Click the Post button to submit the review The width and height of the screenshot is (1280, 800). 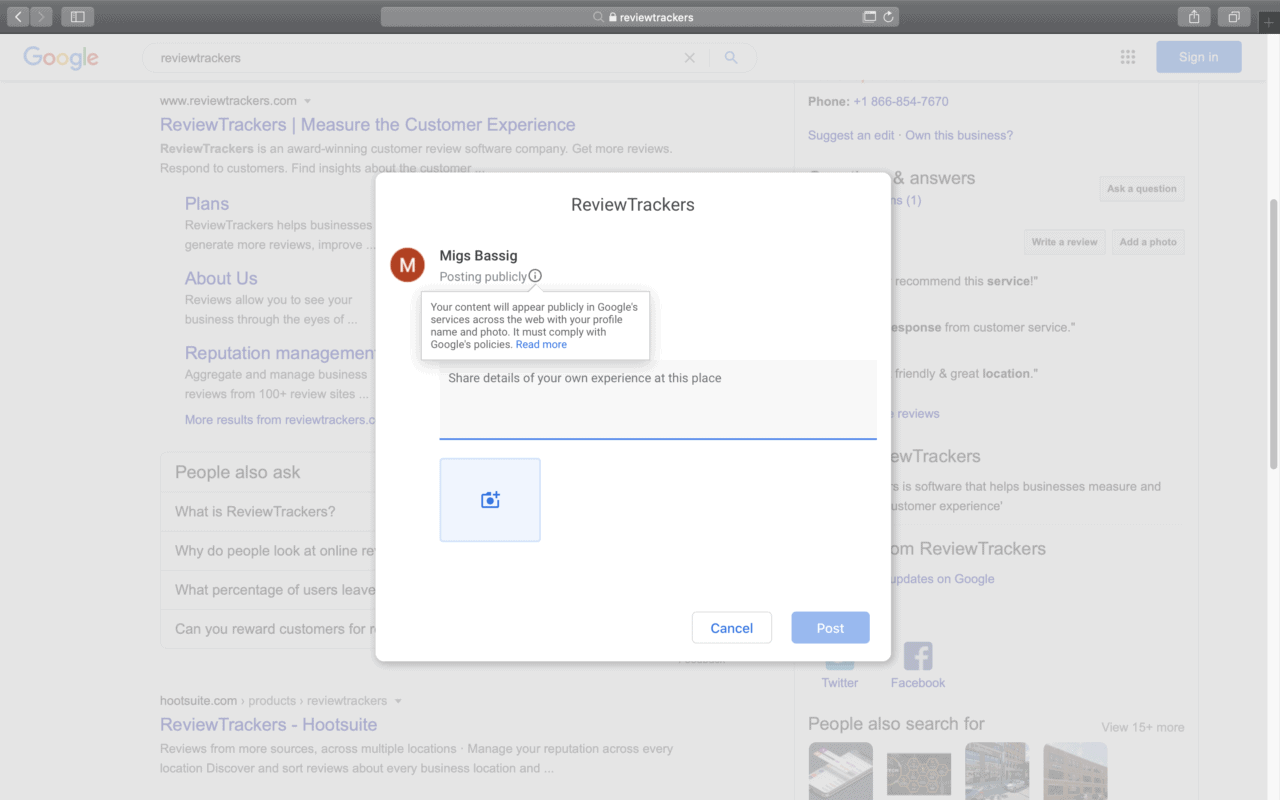coord(830,627)
